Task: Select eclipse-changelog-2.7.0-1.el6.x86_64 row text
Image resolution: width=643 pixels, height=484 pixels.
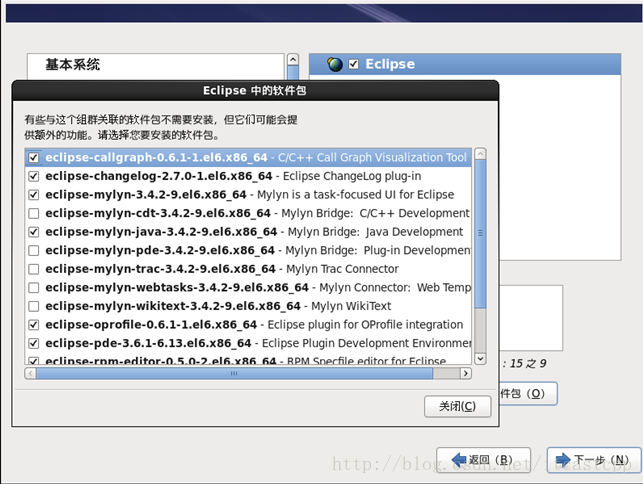Action: (159, 176)
